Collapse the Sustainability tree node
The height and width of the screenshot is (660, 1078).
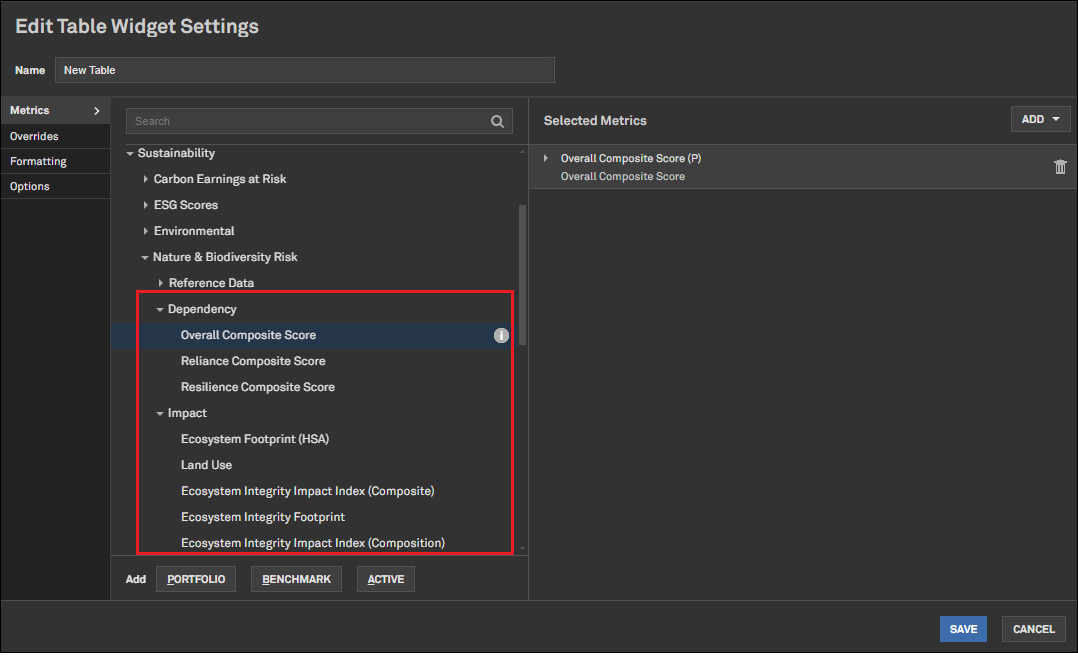130,154
